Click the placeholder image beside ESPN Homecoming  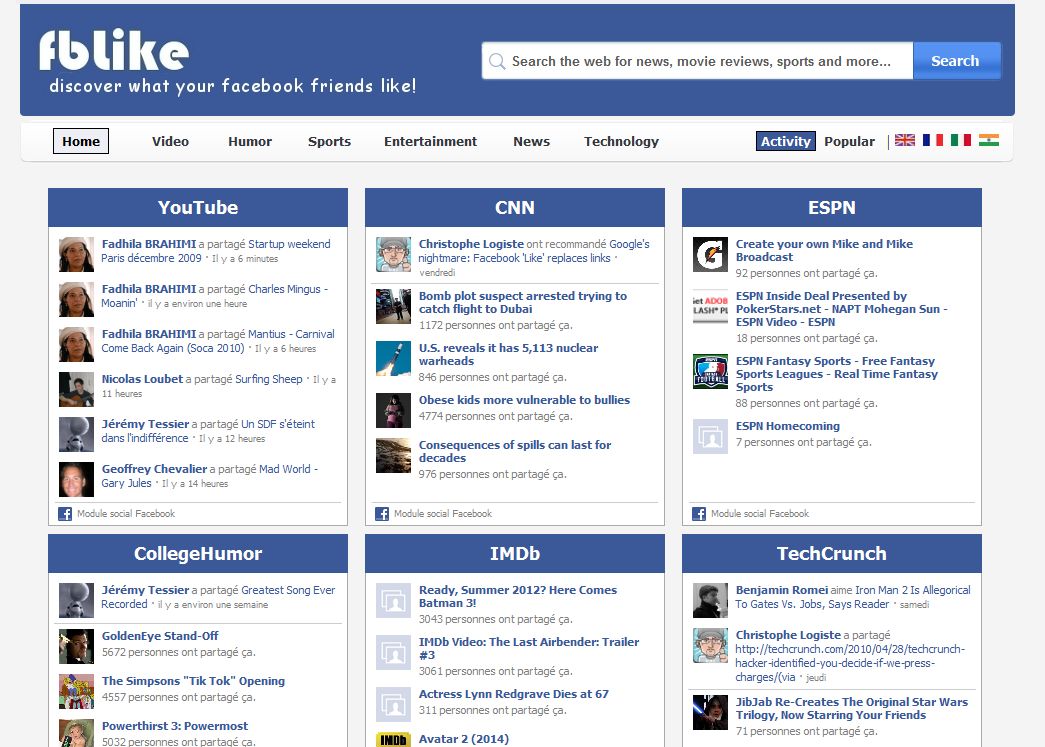[x=710, y=436]
